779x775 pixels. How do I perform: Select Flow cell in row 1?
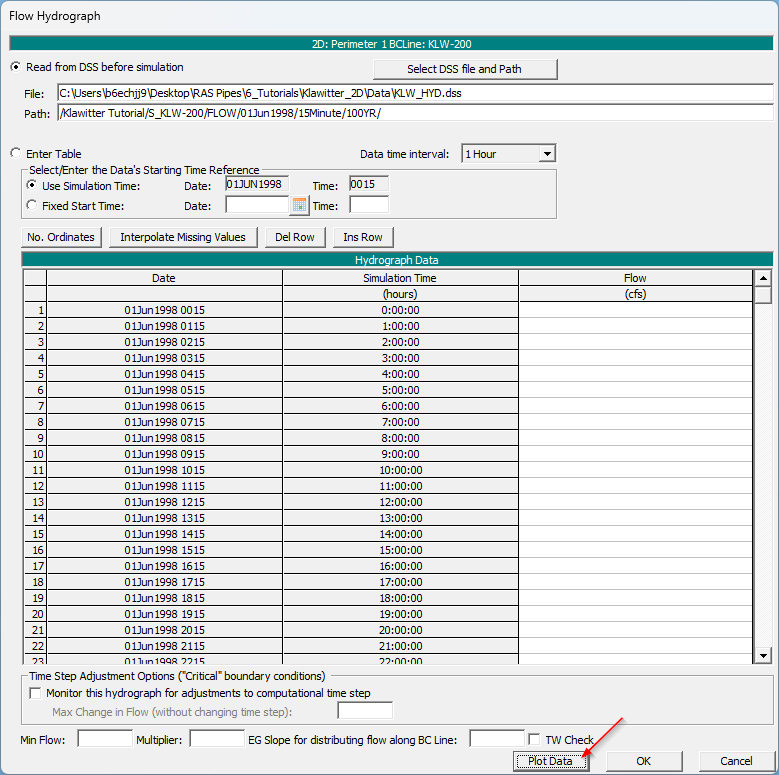(x=635, y=310)
